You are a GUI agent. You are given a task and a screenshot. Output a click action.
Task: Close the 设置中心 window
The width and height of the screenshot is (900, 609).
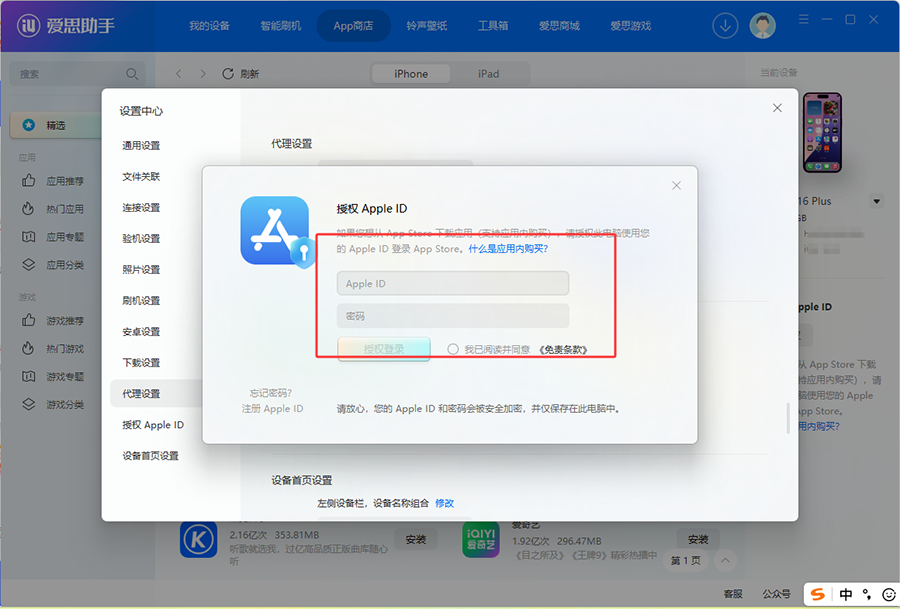(777, 108)
